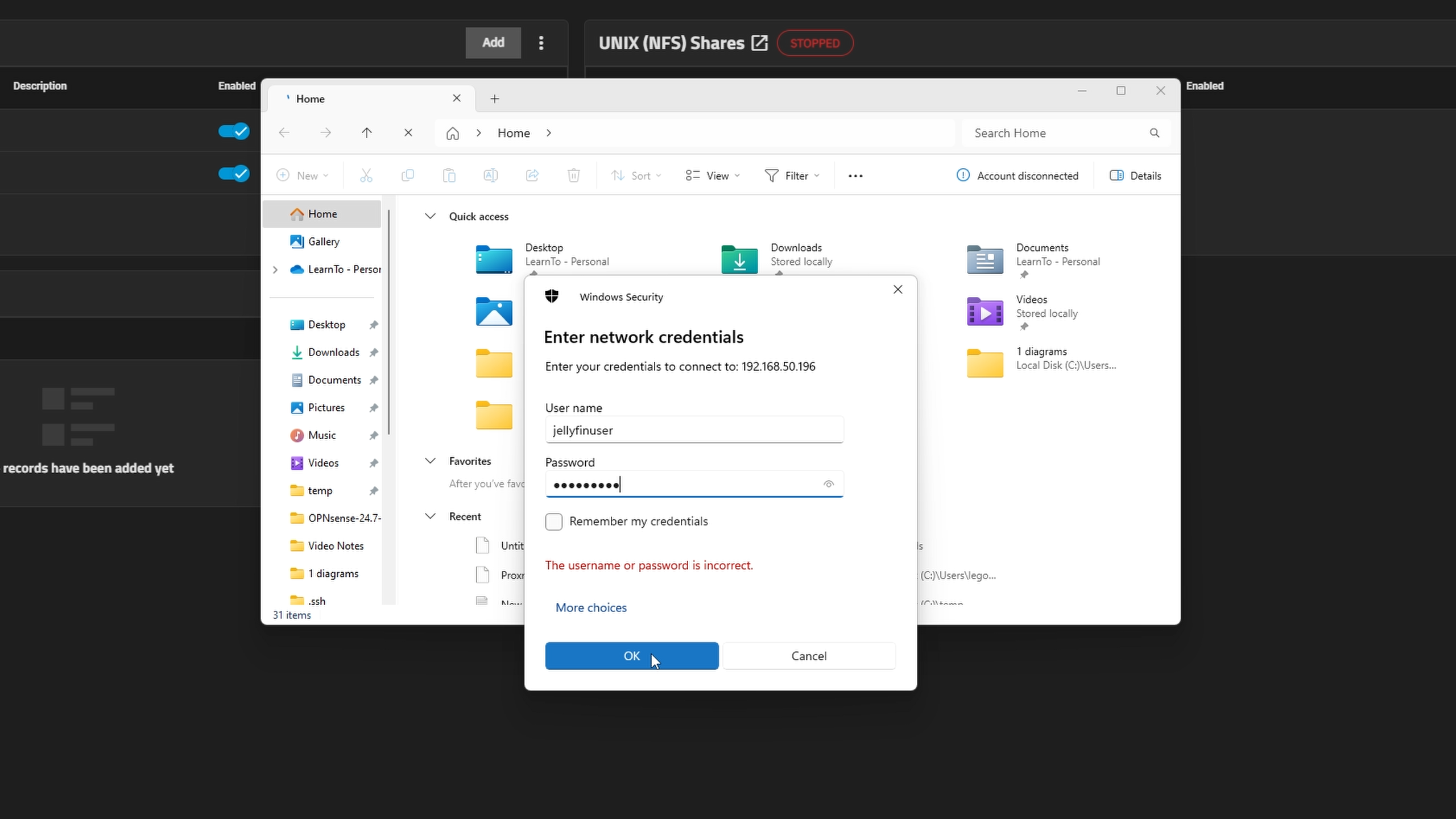Click the Rename icon in Explorer toolbar
Viewport: 1456px width, 819px height.
490,176
